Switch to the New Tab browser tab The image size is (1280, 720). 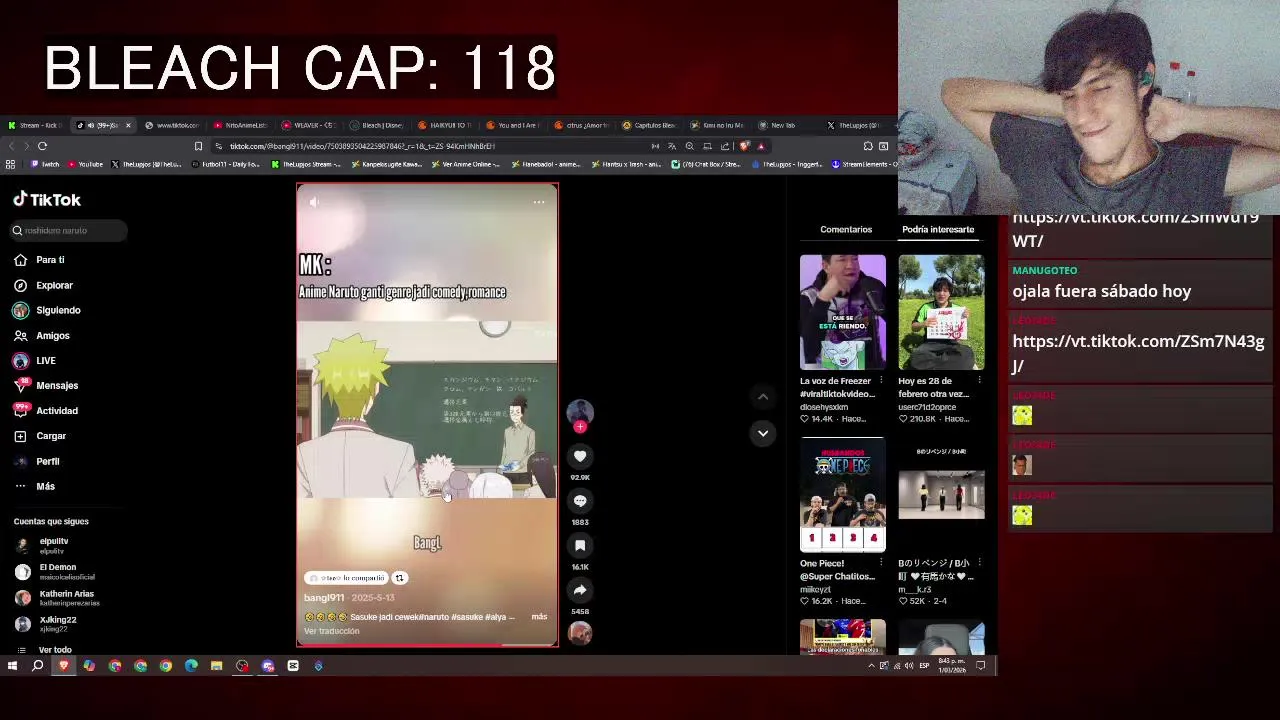tap(782, 125)
